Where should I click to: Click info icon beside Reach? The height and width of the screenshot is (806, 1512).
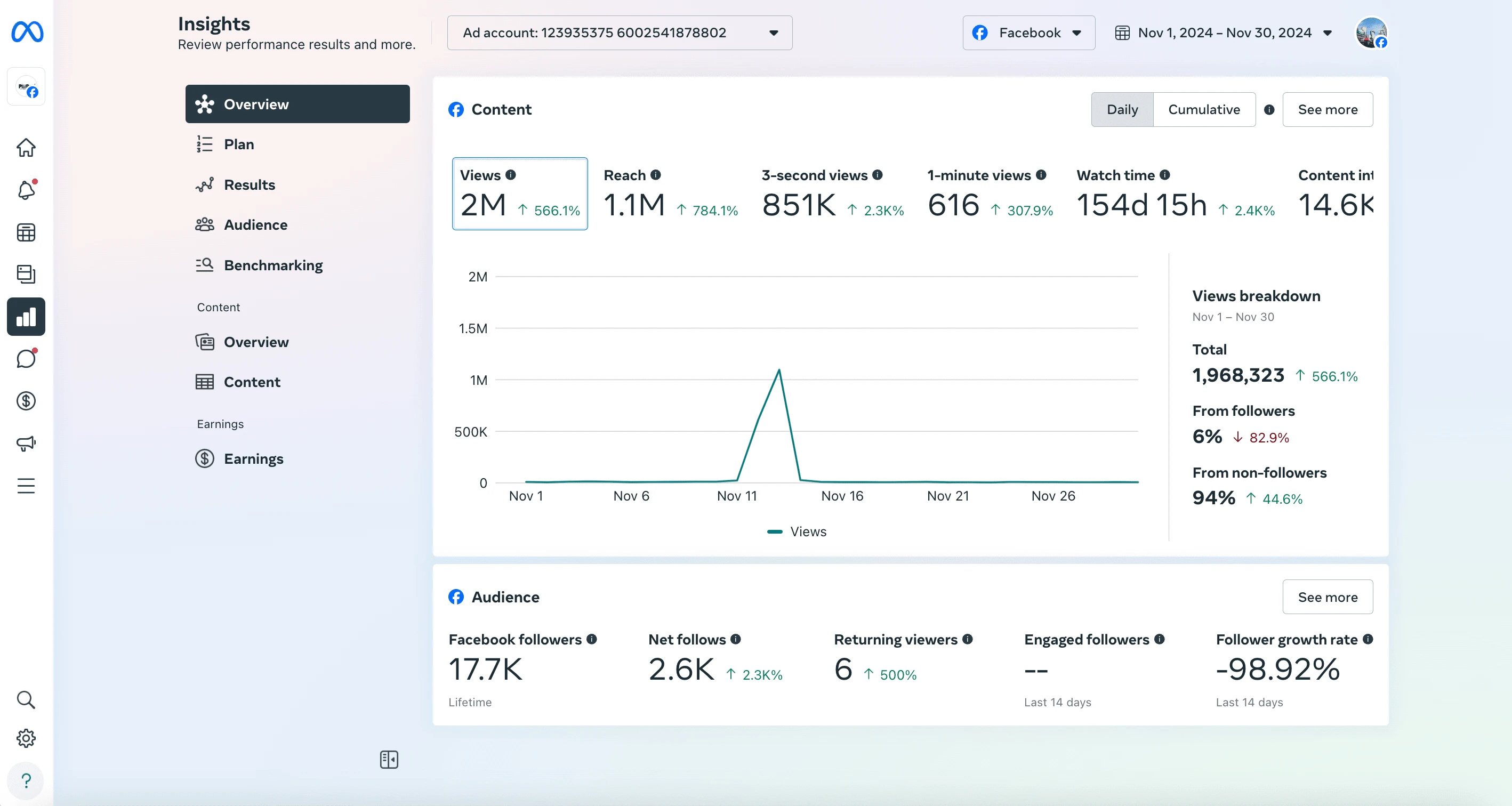(x=656, y=175)
